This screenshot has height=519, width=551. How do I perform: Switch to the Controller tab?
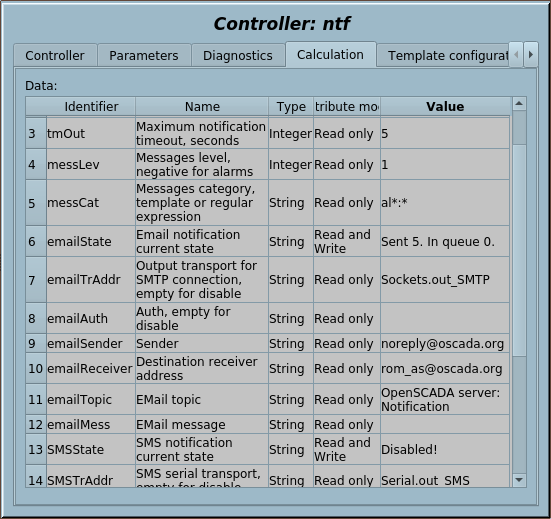(55, 56)
